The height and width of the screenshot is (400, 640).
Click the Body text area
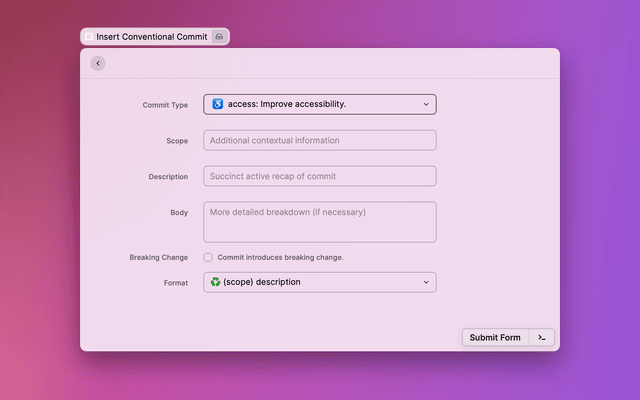click(319, 222)
